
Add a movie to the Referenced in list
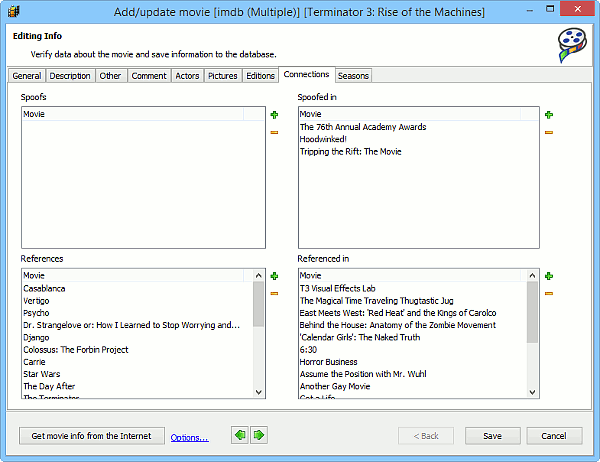(x=549, y=276)
